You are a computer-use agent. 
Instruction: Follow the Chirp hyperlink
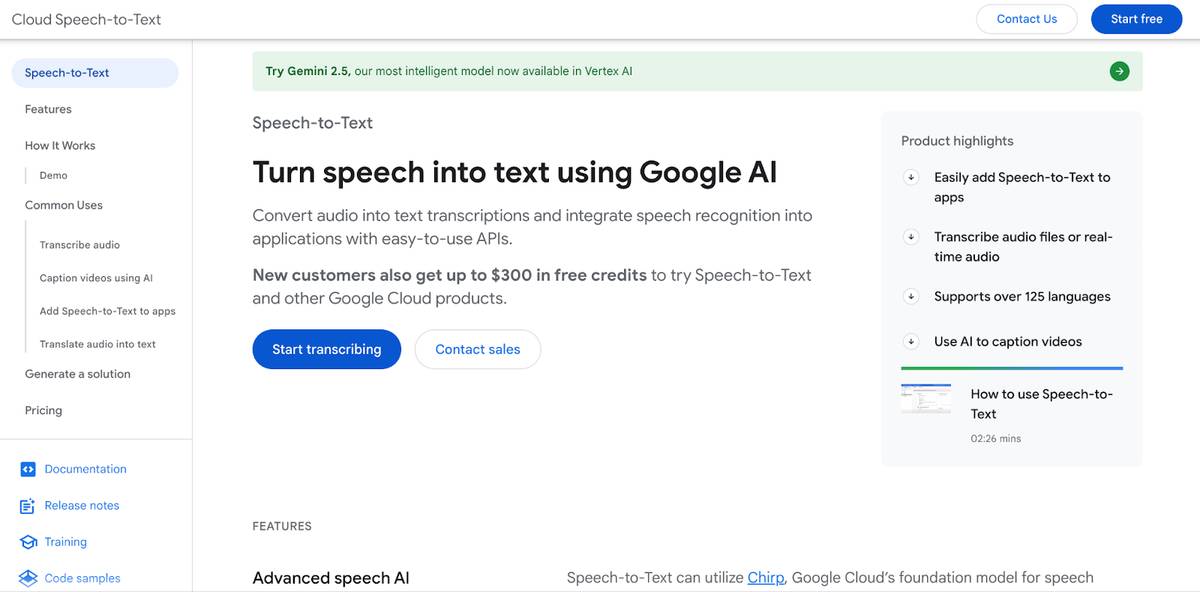766,577
